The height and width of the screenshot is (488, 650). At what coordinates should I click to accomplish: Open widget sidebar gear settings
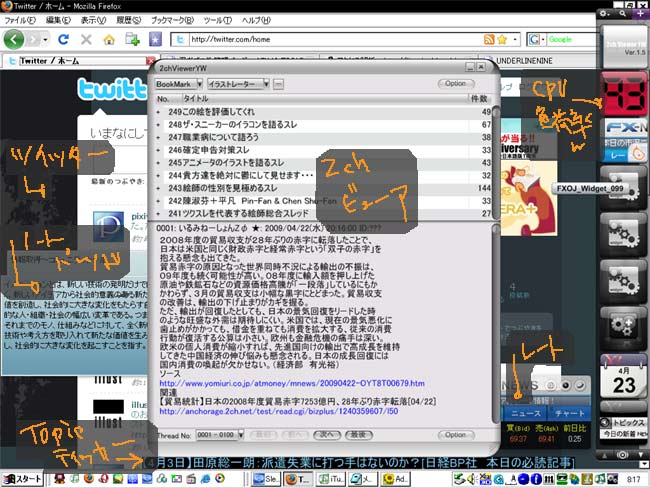tap(604, 14)
